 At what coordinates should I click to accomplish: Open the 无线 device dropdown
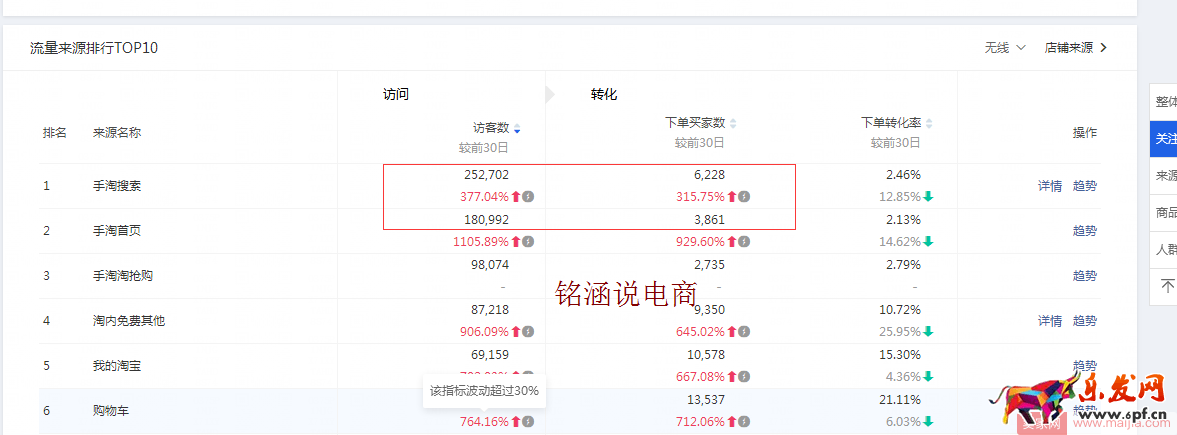(x=1005, y=47)
